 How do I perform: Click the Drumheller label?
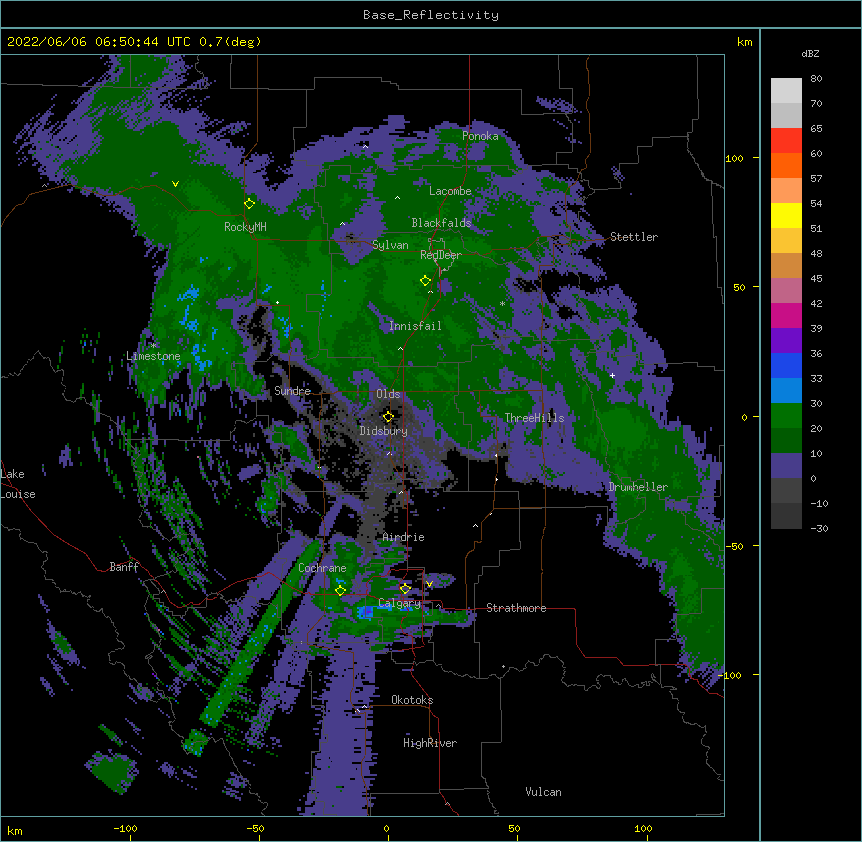pos(638,487)
